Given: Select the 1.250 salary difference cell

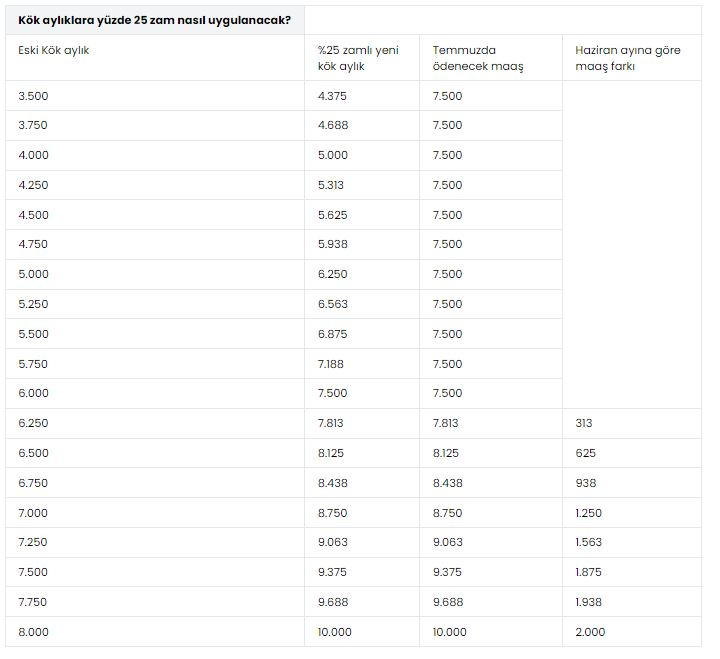Looking at the screenshot, I should coord(590,513).
